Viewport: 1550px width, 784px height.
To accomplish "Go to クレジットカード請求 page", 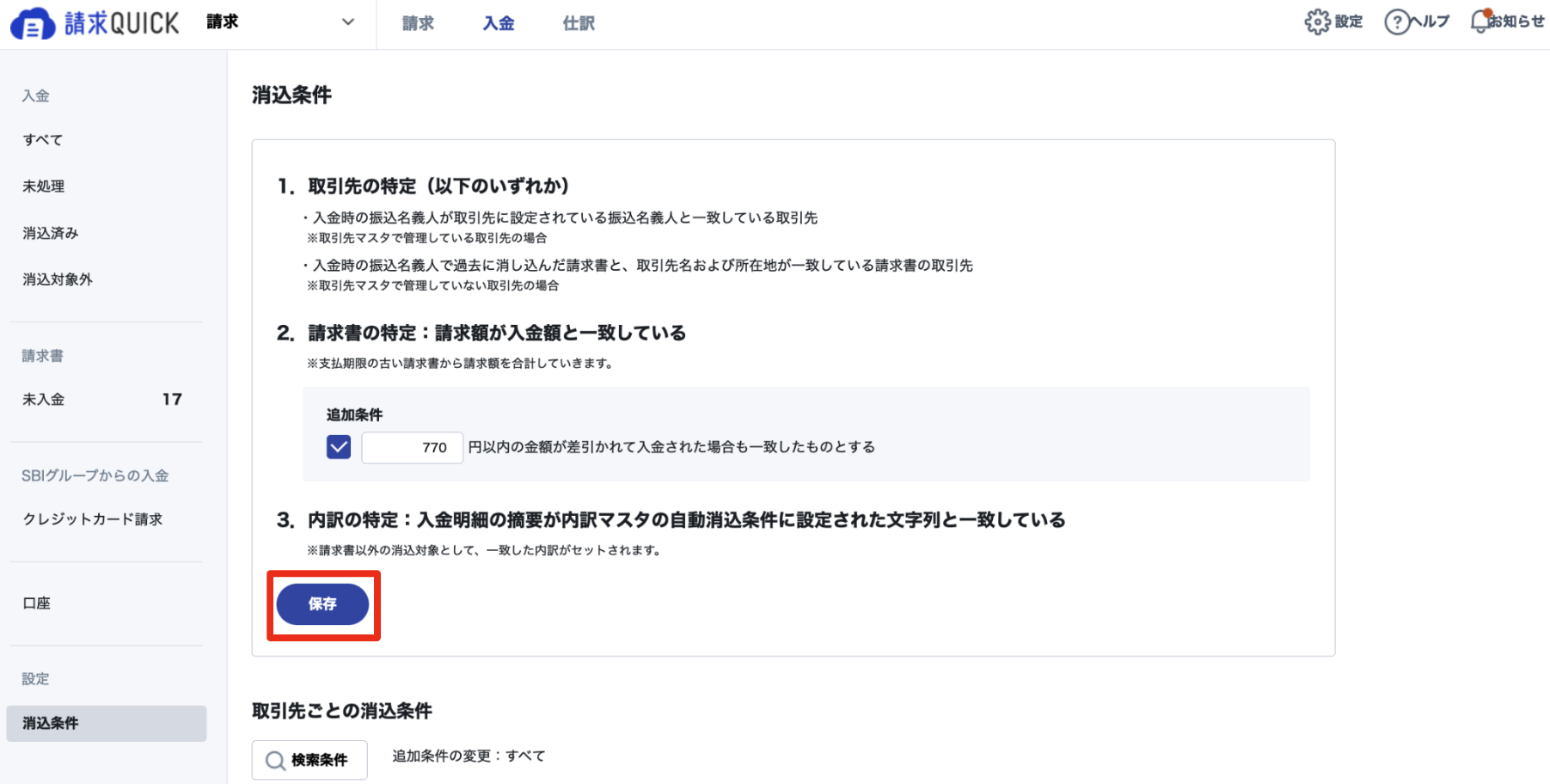I will [x=93, y=519].
